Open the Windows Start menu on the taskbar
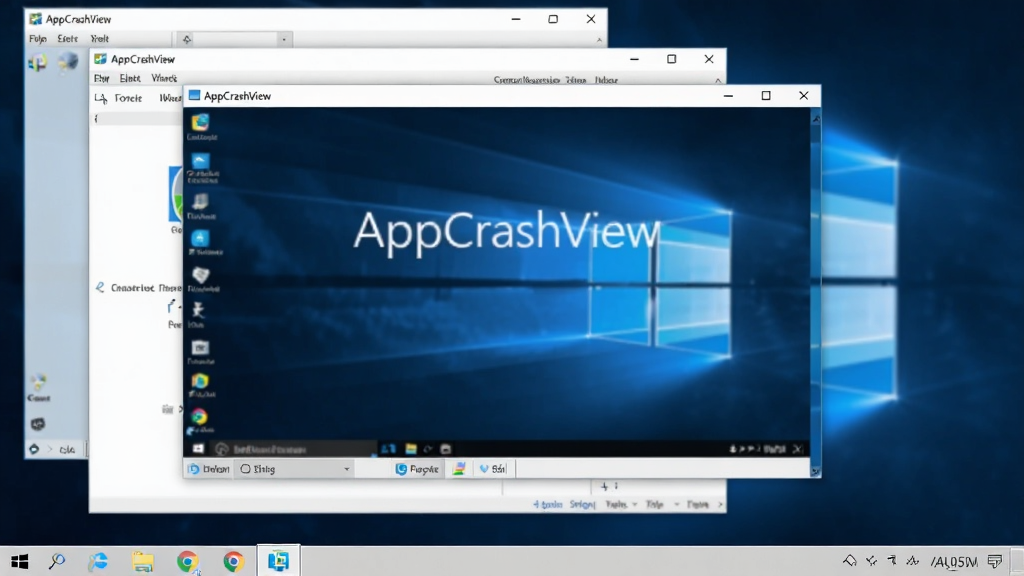 click(20, 561)
